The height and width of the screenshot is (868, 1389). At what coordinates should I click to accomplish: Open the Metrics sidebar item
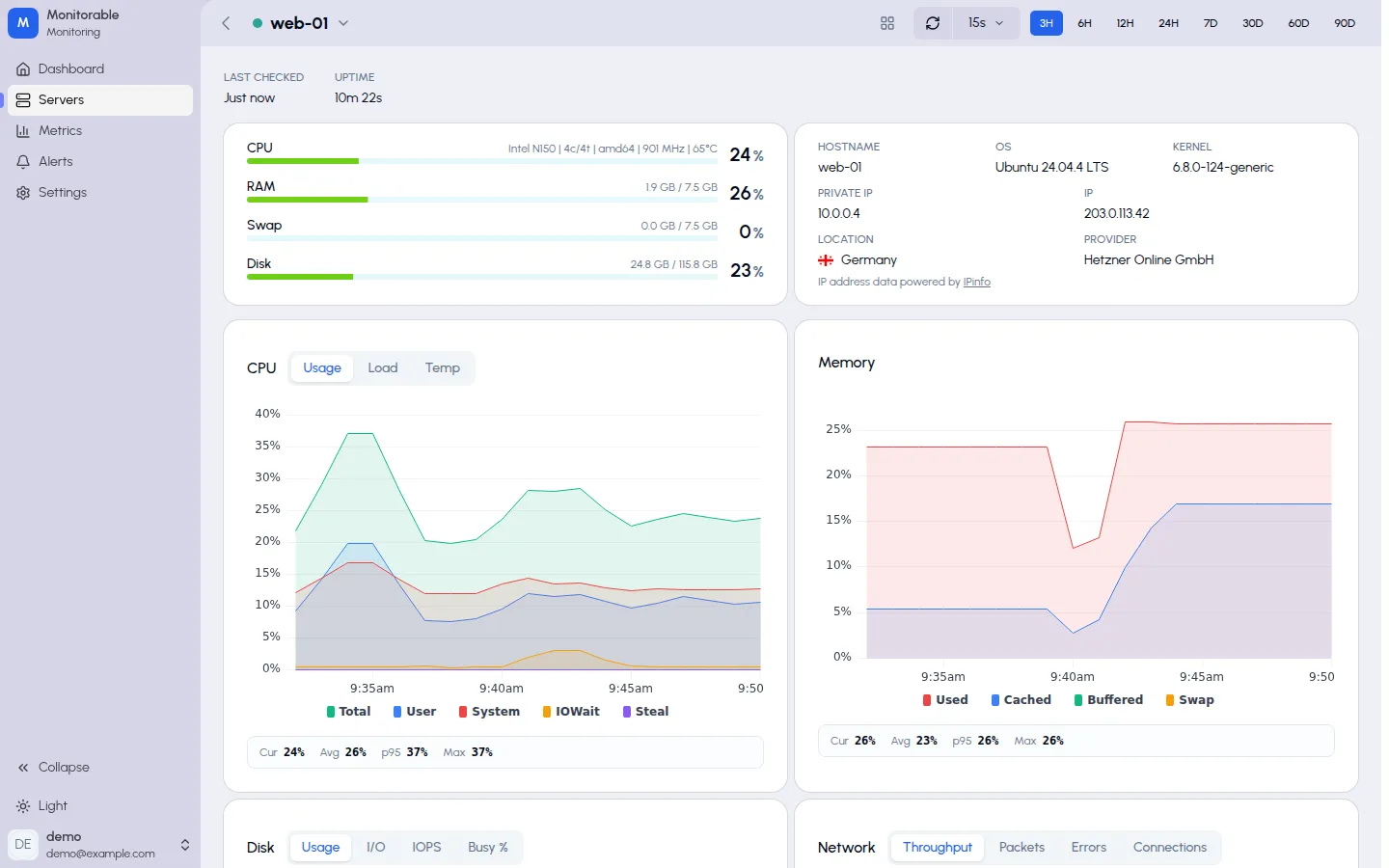[x=100, y=130]
